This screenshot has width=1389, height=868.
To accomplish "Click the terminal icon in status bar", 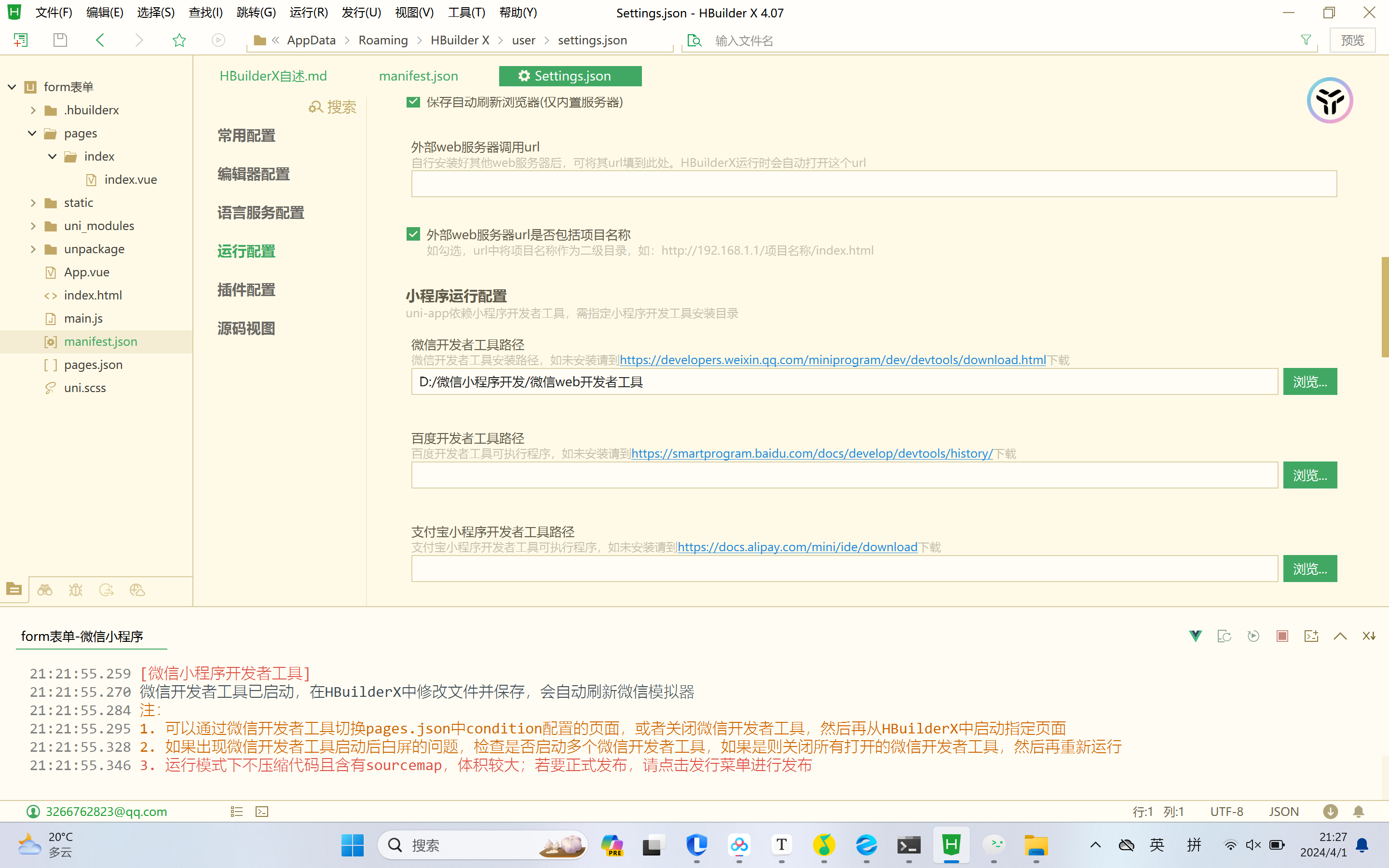I will [262, 811].
